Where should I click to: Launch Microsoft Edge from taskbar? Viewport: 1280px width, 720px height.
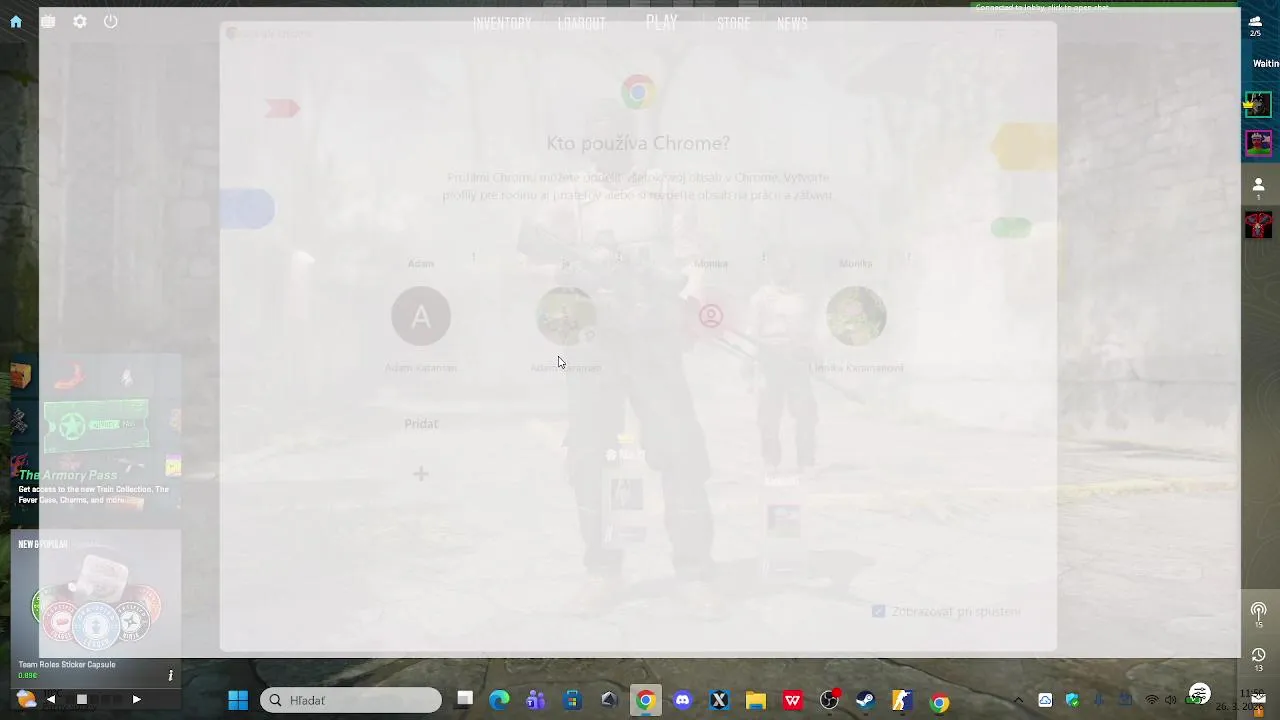(499, 700)
